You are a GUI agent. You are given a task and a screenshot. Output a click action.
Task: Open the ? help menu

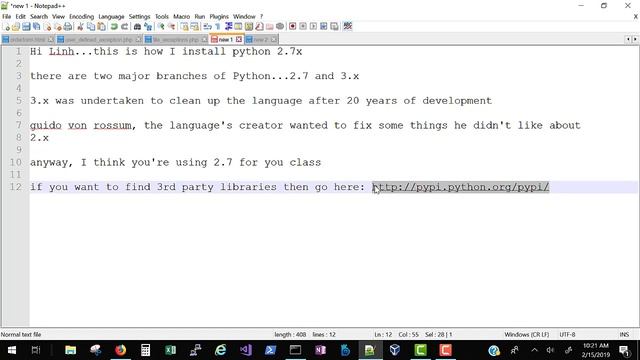[262, 17]
